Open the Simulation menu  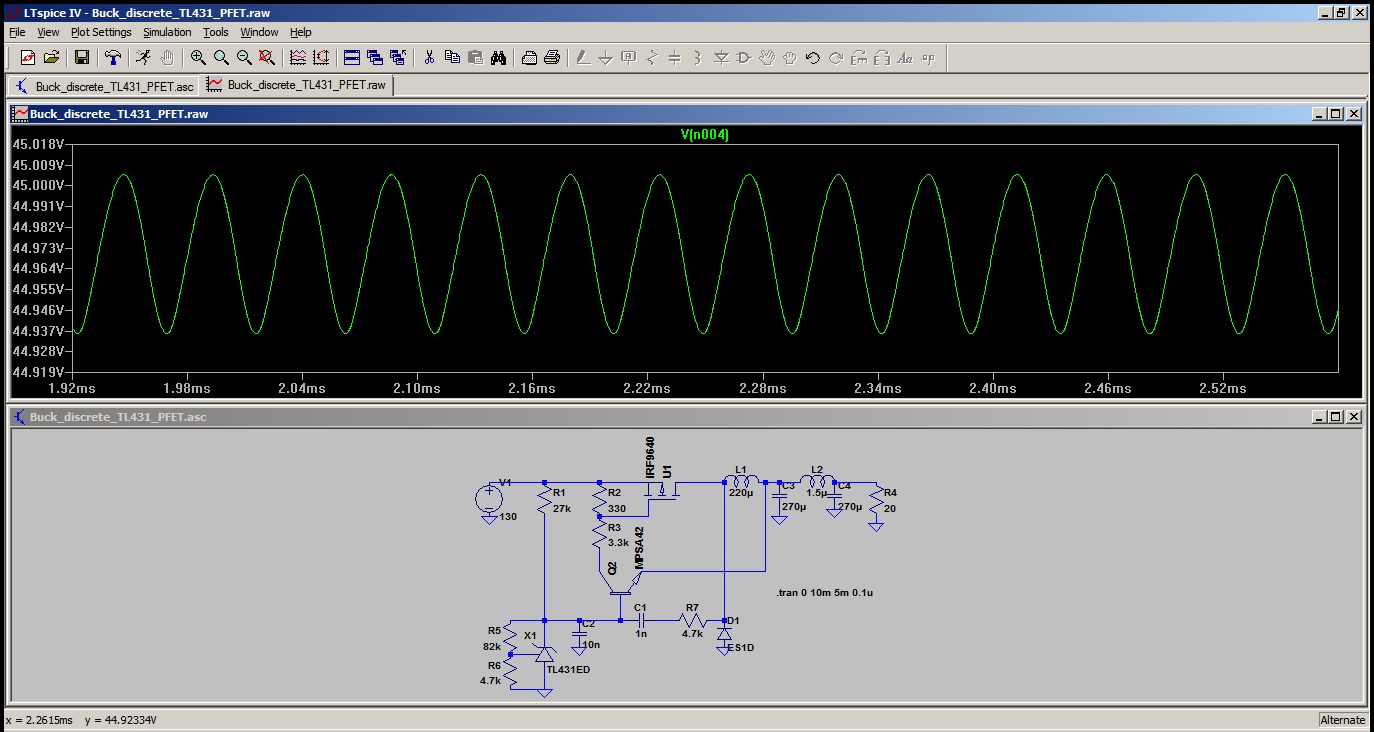coord(167,32)
